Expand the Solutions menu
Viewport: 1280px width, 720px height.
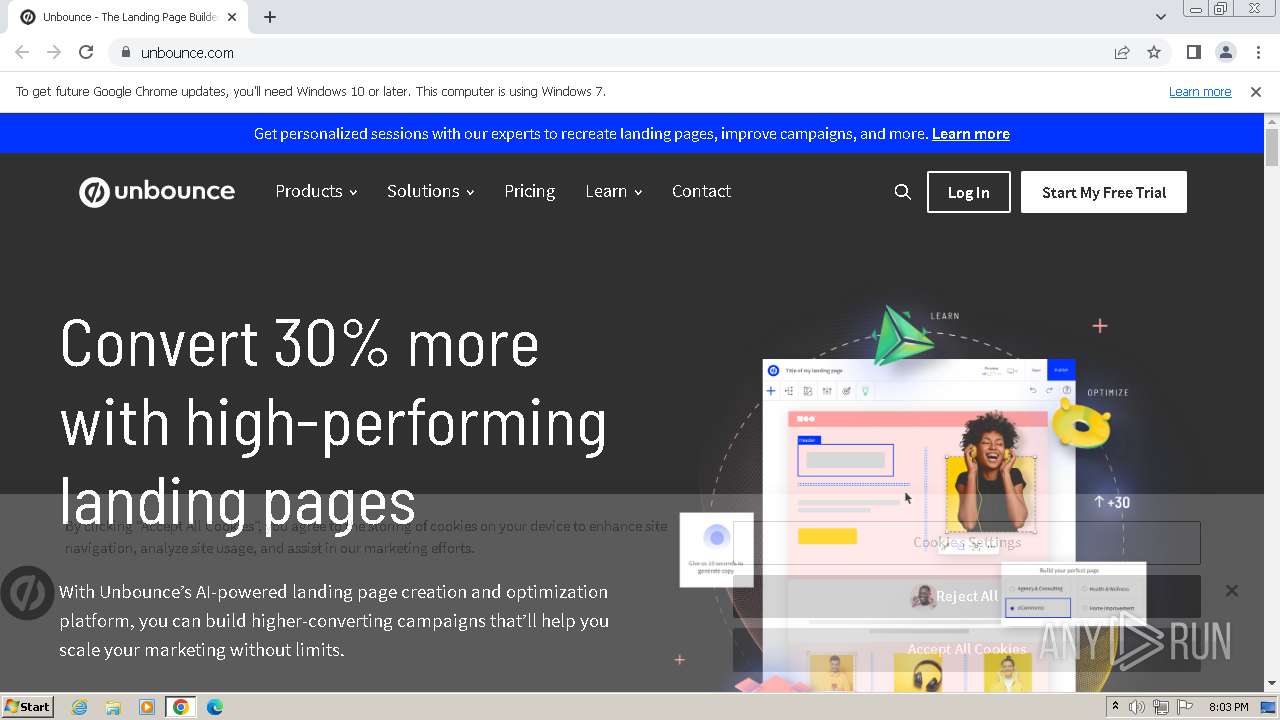430,191
